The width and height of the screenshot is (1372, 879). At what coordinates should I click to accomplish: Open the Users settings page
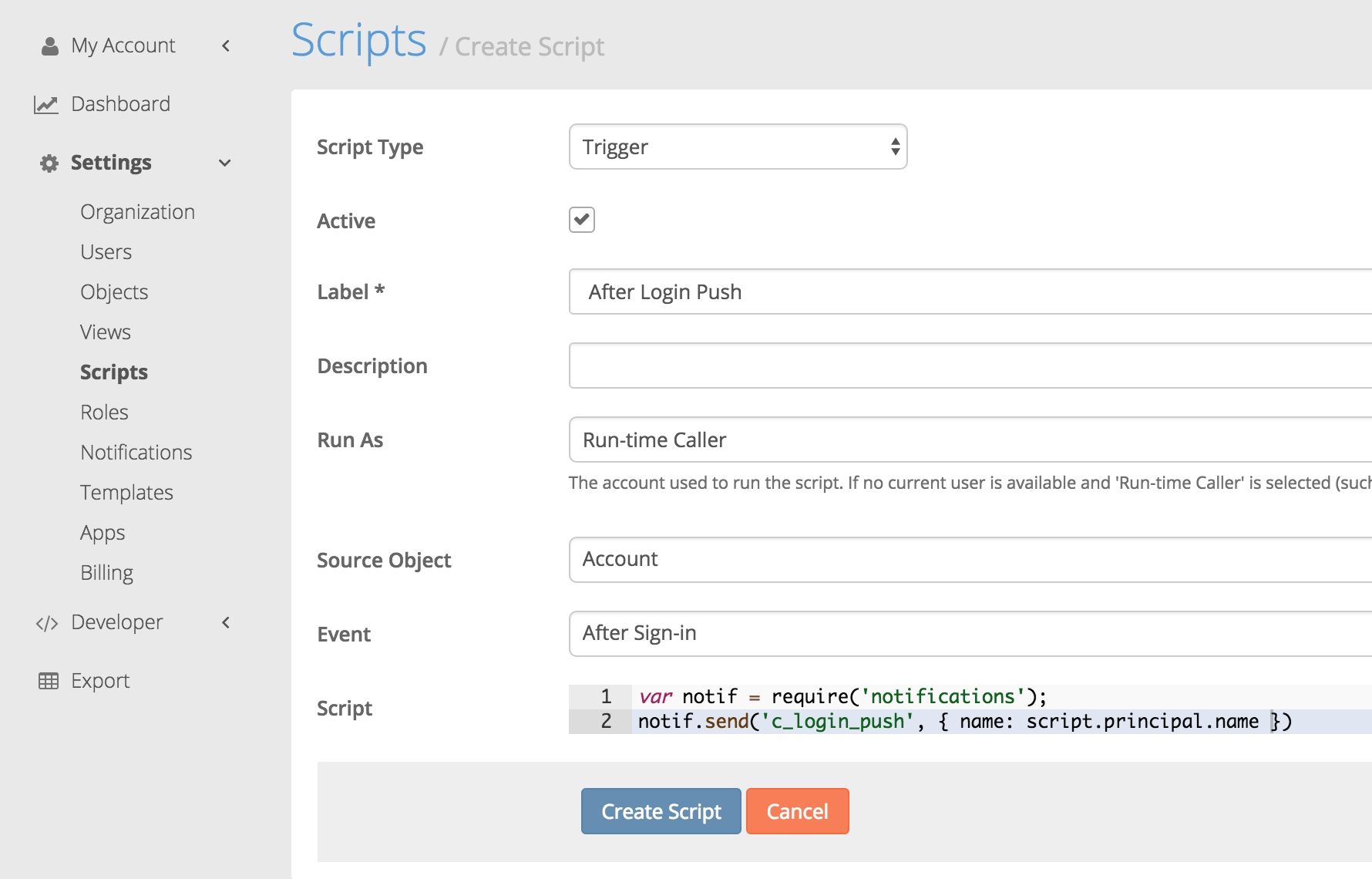click(106, 252)
